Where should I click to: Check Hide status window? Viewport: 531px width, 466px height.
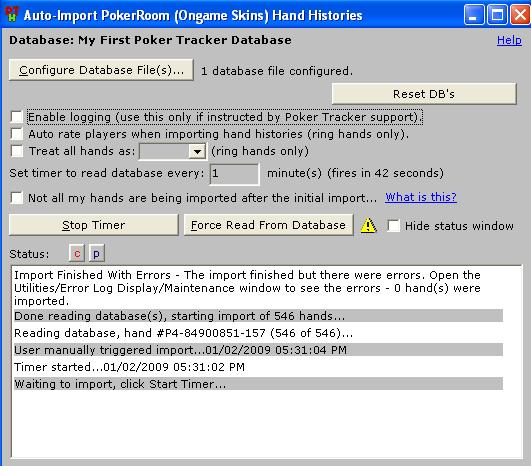click(x=394, y=225)
